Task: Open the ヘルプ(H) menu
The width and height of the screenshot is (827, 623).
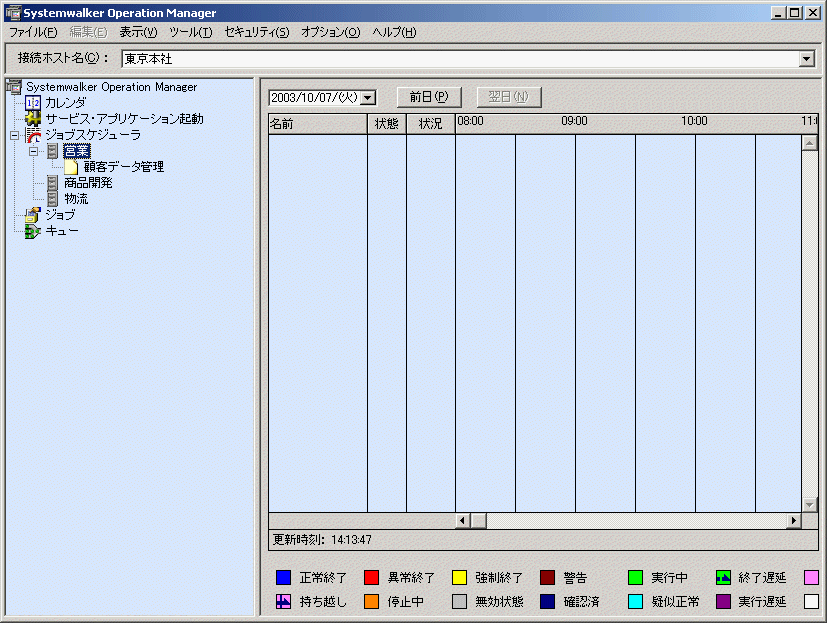Action: [395, 32]
